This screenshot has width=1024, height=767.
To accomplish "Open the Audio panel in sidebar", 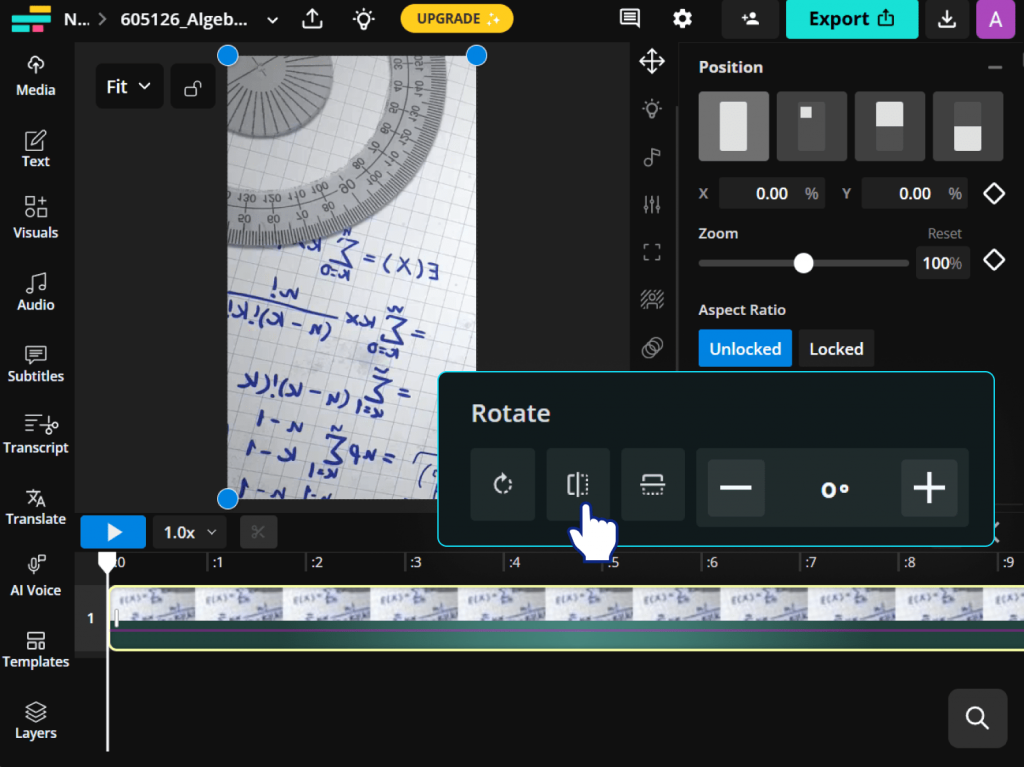I will tap(36, 291).
